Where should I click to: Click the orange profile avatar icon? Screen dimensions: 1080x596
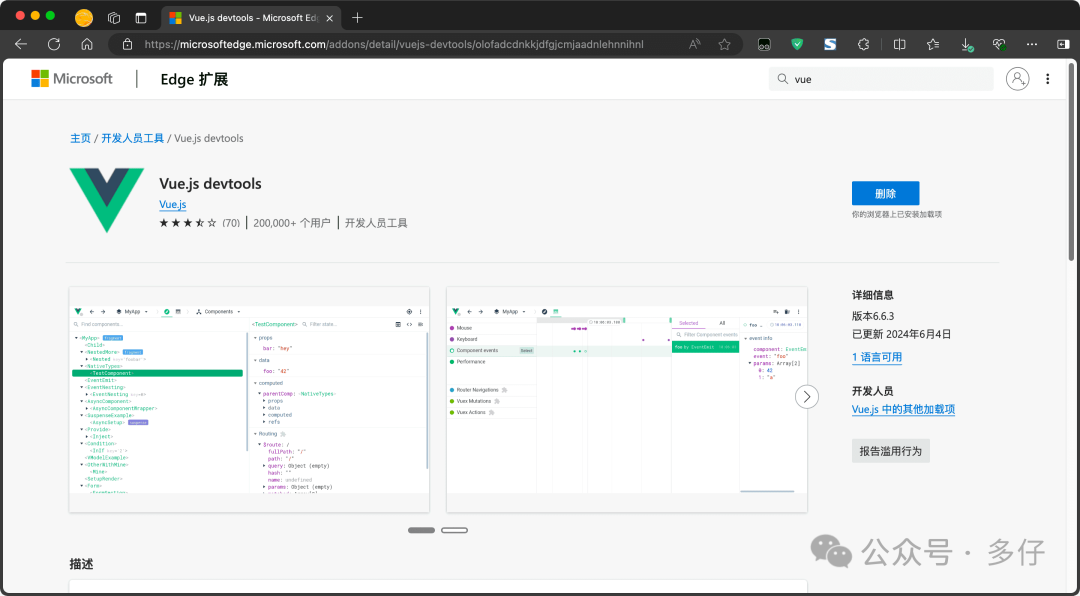point(84,18)
